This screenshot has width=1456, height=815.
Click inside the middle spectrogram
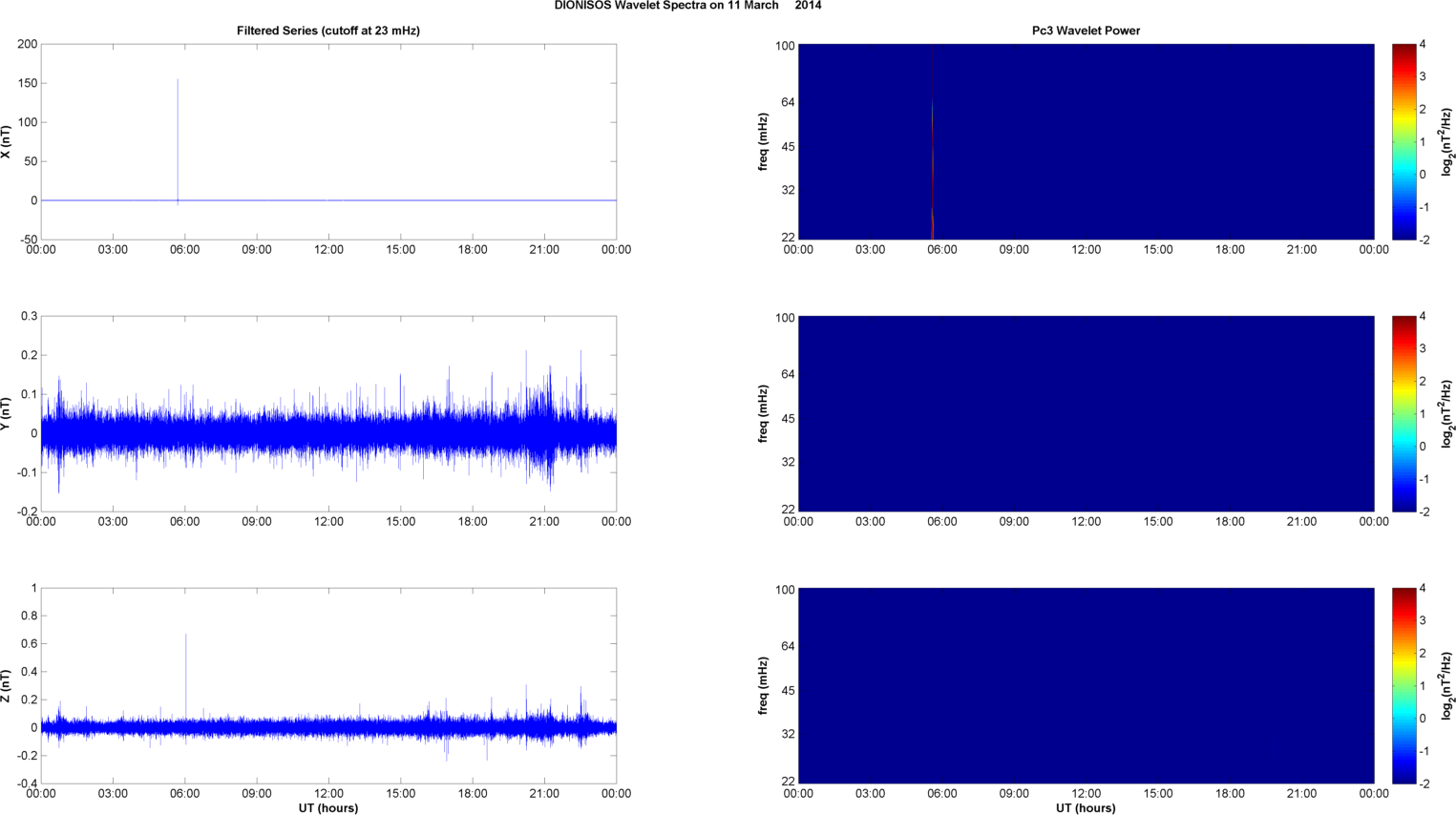1086,414
